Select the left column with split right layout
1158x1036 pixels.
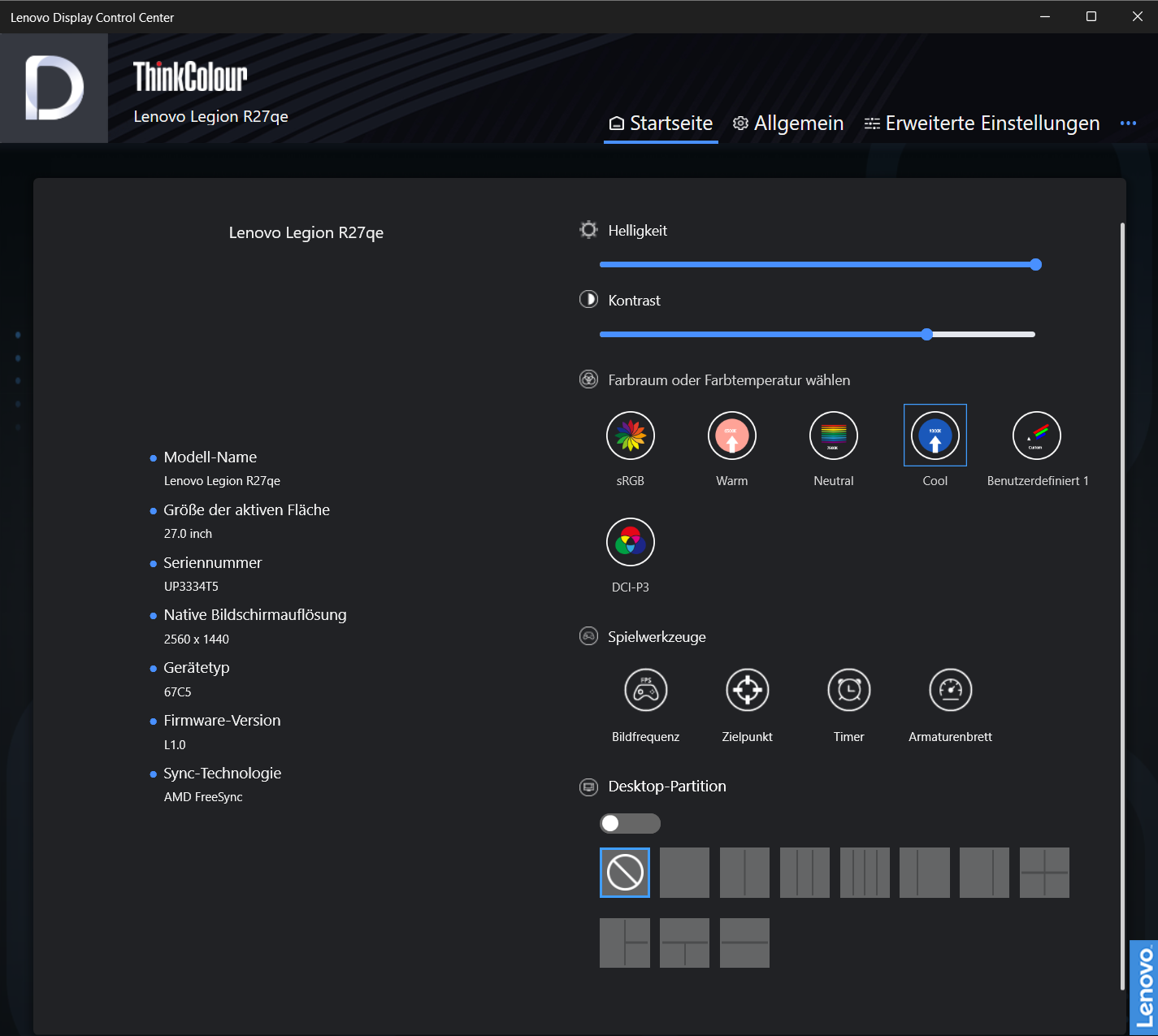[x=625, y=943]
